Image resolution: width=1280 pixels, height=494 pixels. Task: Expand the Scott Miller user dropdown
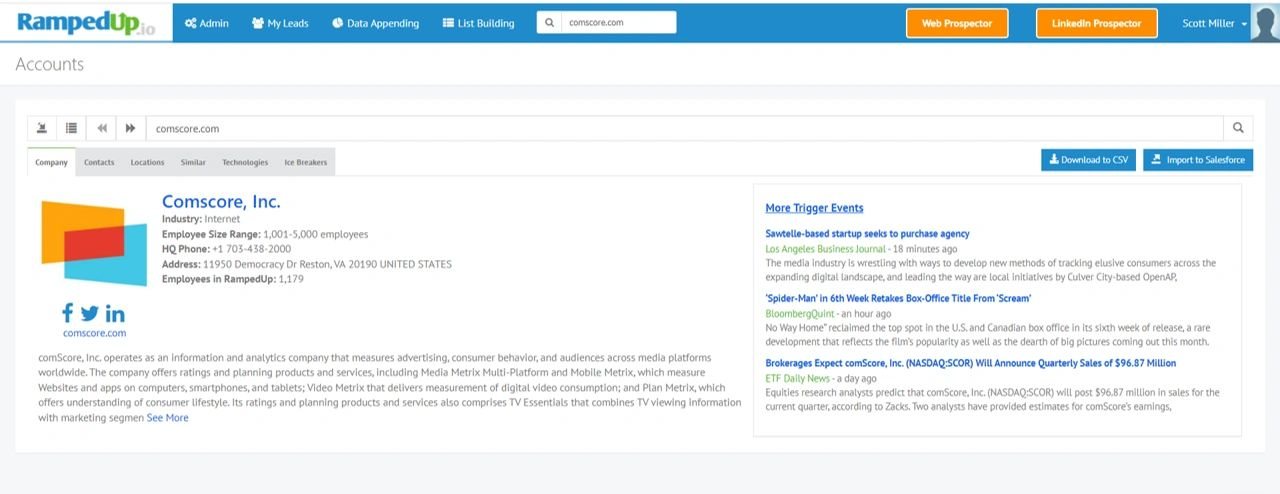point(1215,23)
